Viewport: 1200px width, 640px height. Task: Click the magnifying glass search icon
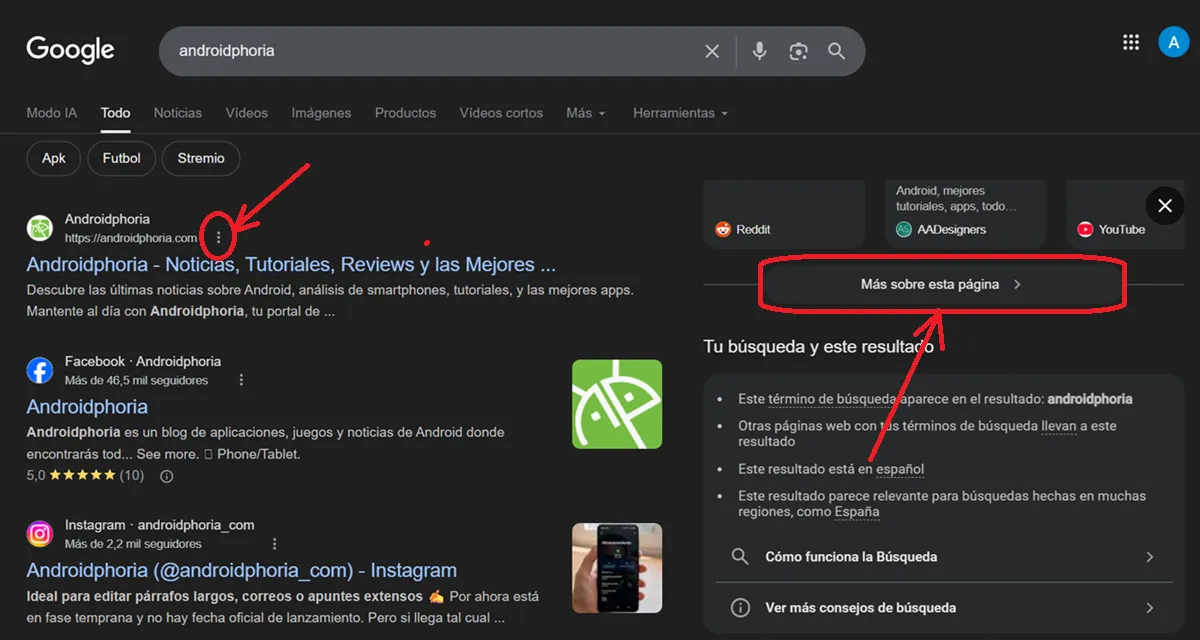(836, 51)
